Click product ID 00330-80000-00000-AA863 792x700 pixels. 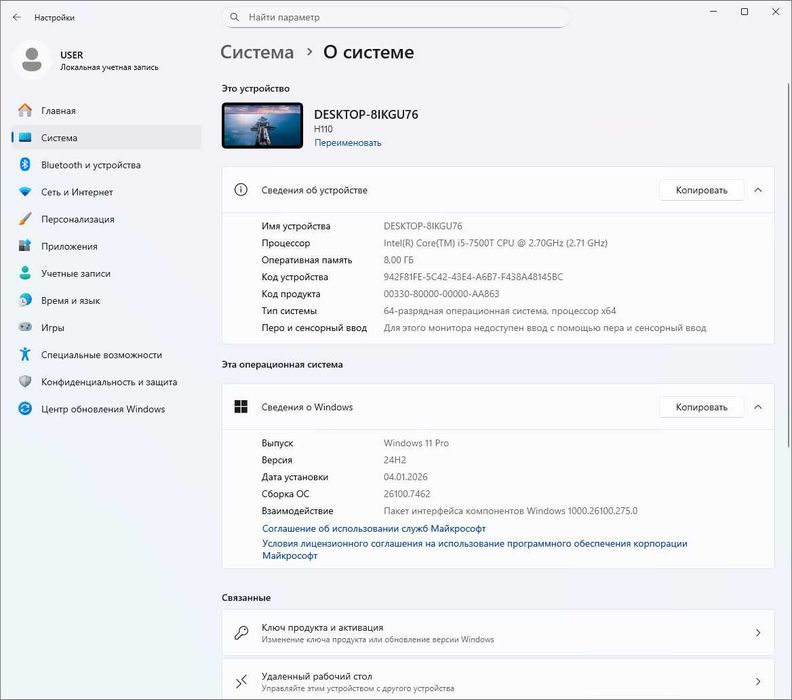[x=441, y=294]
